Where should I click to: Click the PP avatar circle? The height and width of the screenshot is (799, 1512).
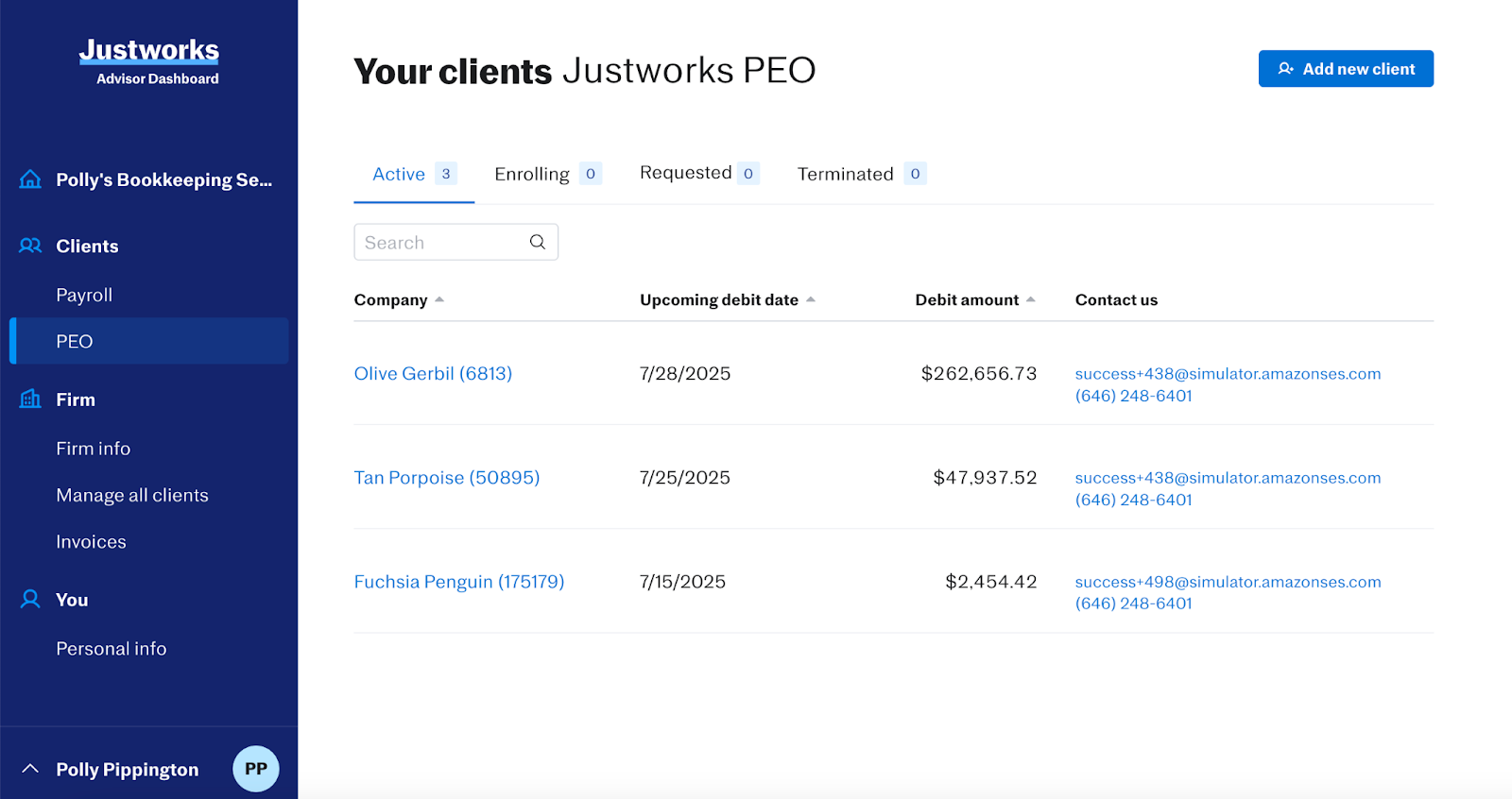click(x=256, y=769)
